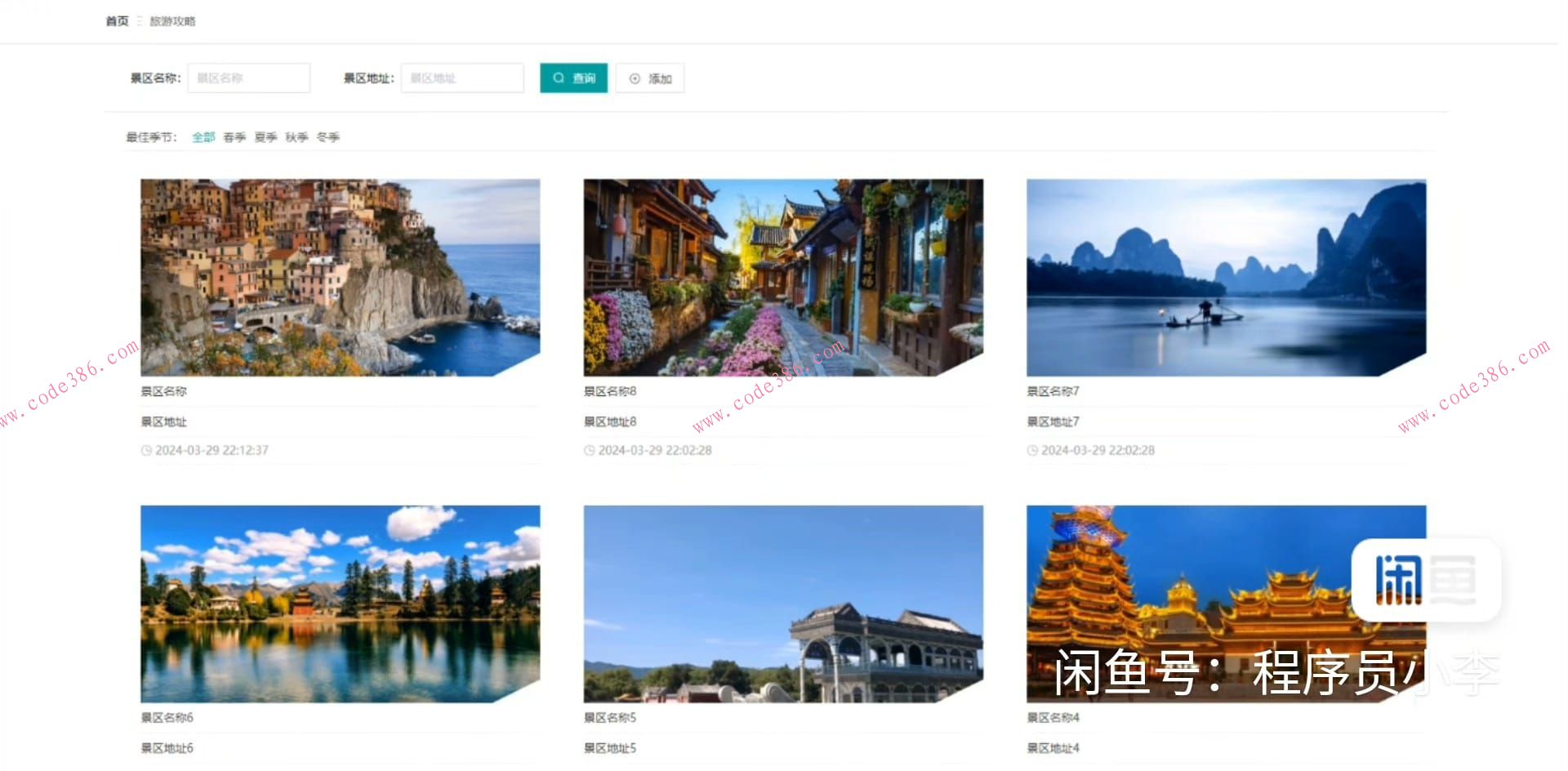Viewport: 1568px width, 771px height.
Task: Click the 景区地址 text under first card
Action: pyautogui.click(x=163, y=421)
